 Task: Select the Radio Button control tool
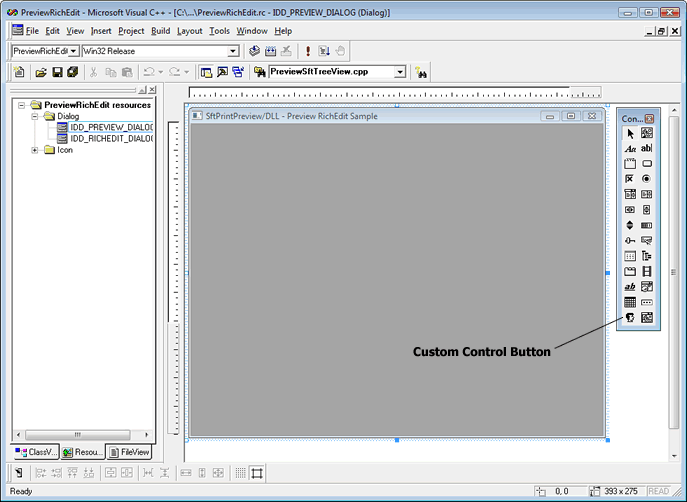(647, 178)
